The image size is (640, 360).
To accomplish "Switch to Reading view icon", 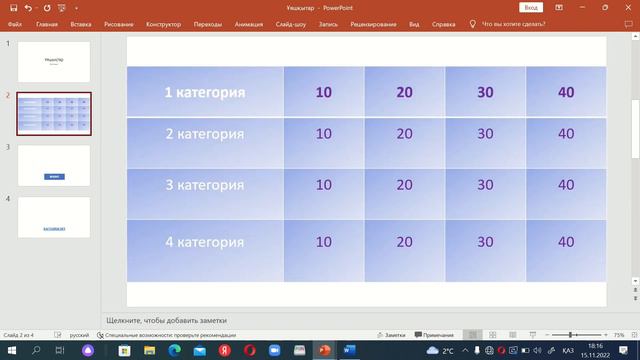I will 513,335.
